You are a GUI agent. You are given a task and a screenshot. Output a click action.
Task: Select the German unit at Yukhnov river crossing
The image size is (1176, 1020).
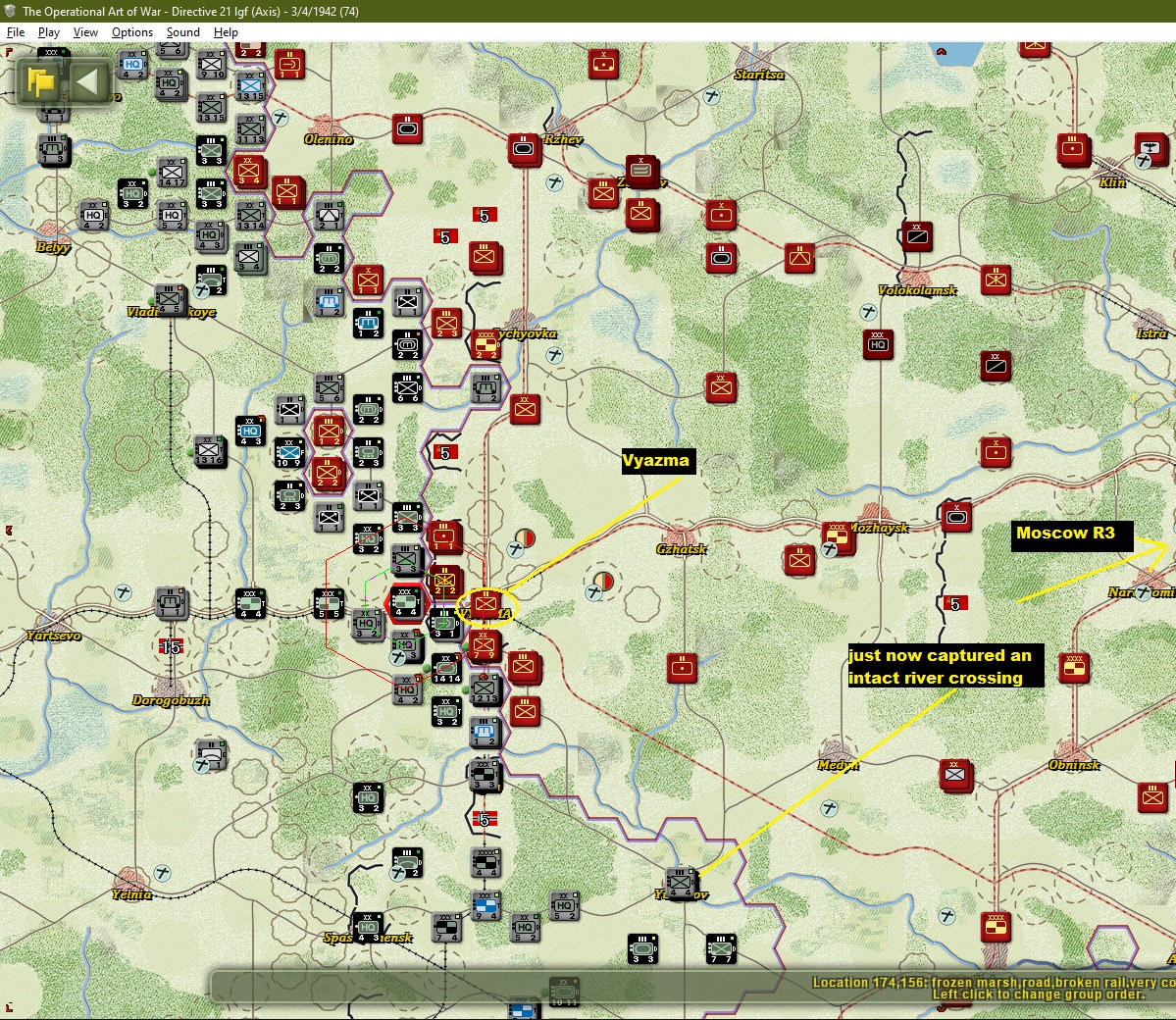click(x=681, y=883)
